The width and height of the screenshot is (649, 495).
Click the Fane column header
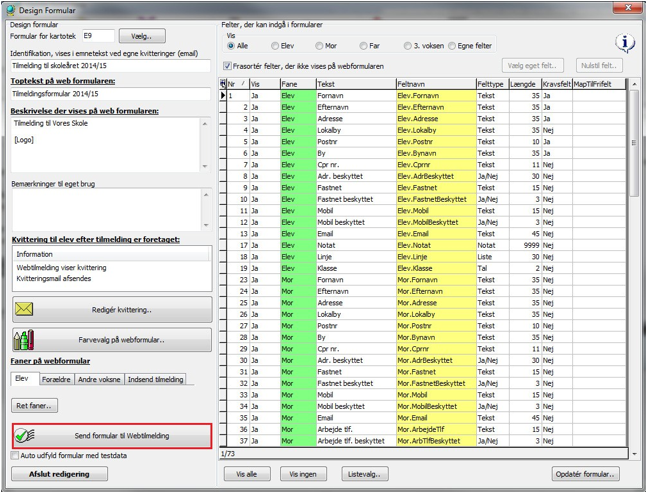click(298, 84)
